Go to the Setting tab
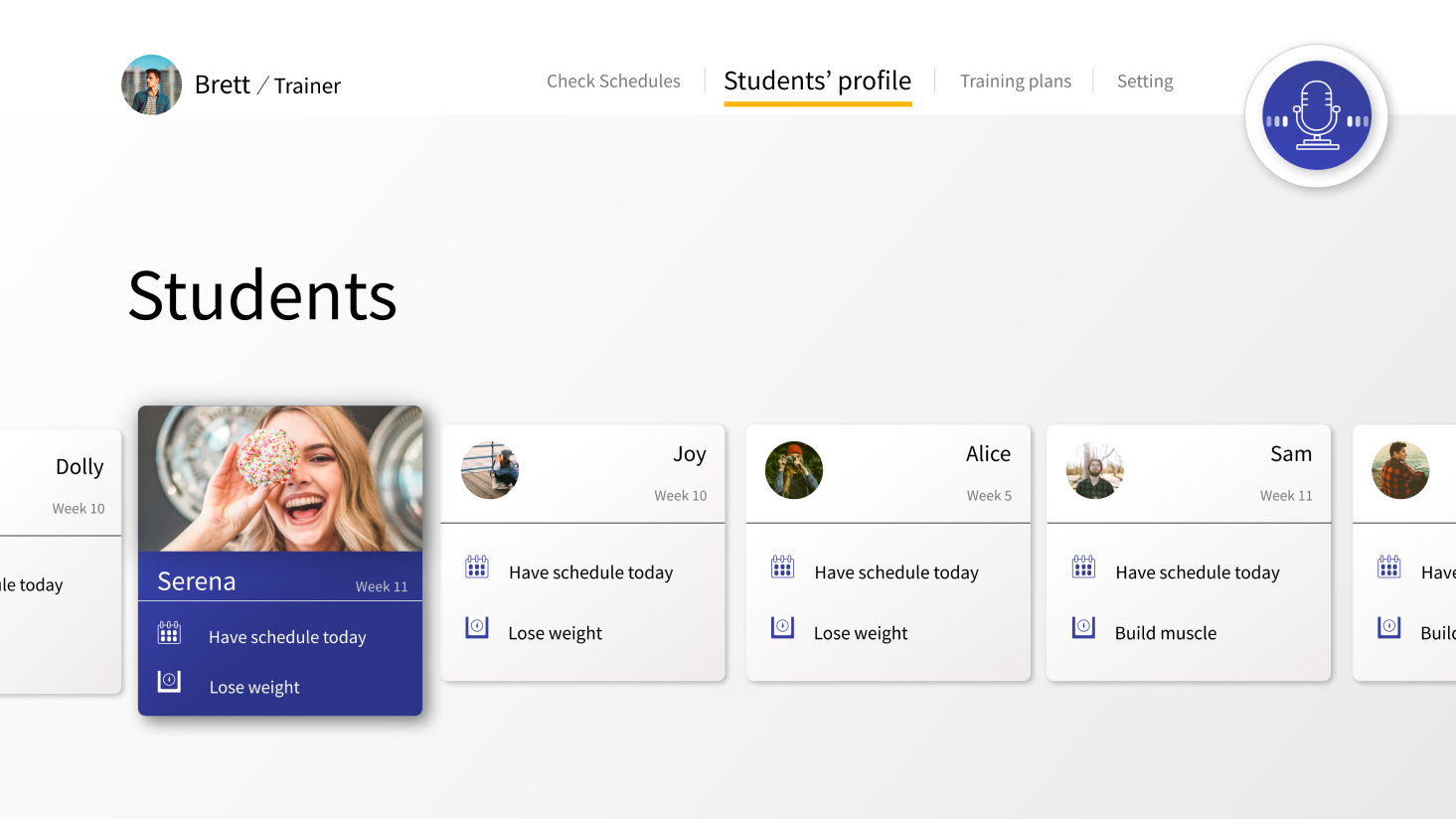The height and width of the screenshot is (819, 1456). [1145, 81]
